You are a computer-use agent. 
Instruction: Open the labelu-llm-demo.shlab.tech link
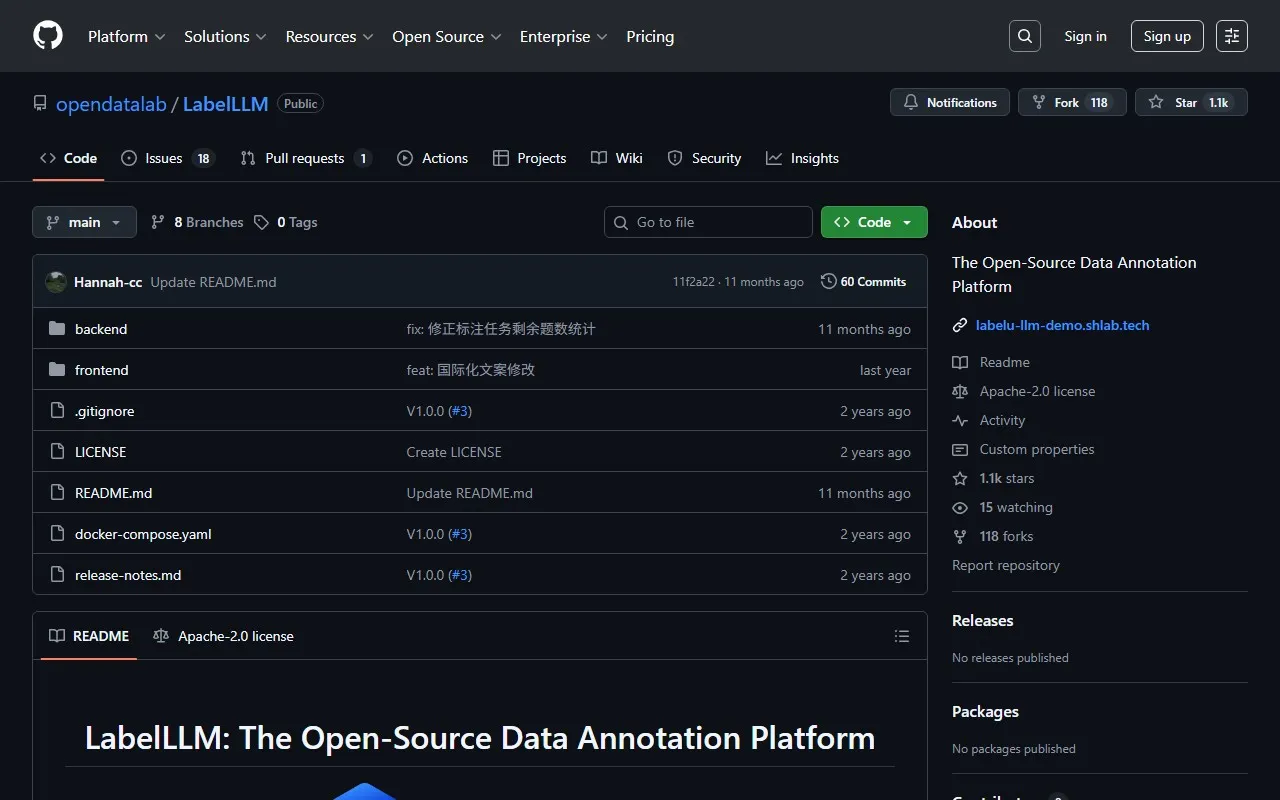[x=1062, y=325]
